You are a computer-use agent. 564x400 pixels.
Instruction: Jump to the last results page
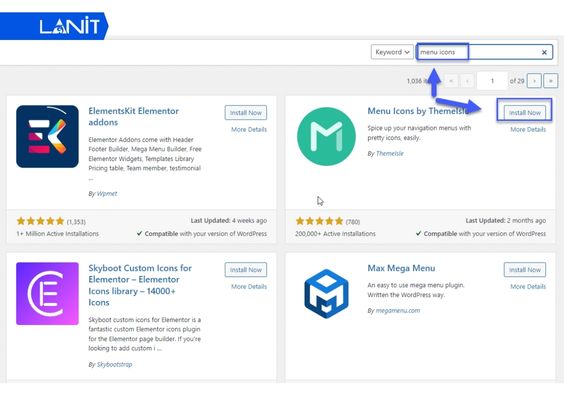click(x=550, y=81)
